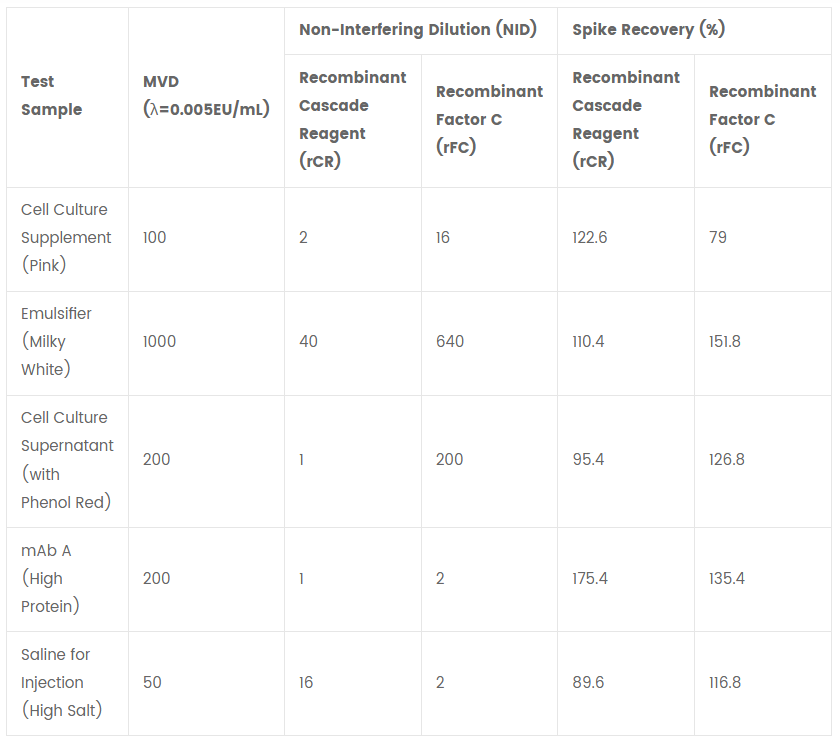Viewport: 840px width, 741px height.
Task: Click the rFC dilution value 640
Action: coord(450,341)
